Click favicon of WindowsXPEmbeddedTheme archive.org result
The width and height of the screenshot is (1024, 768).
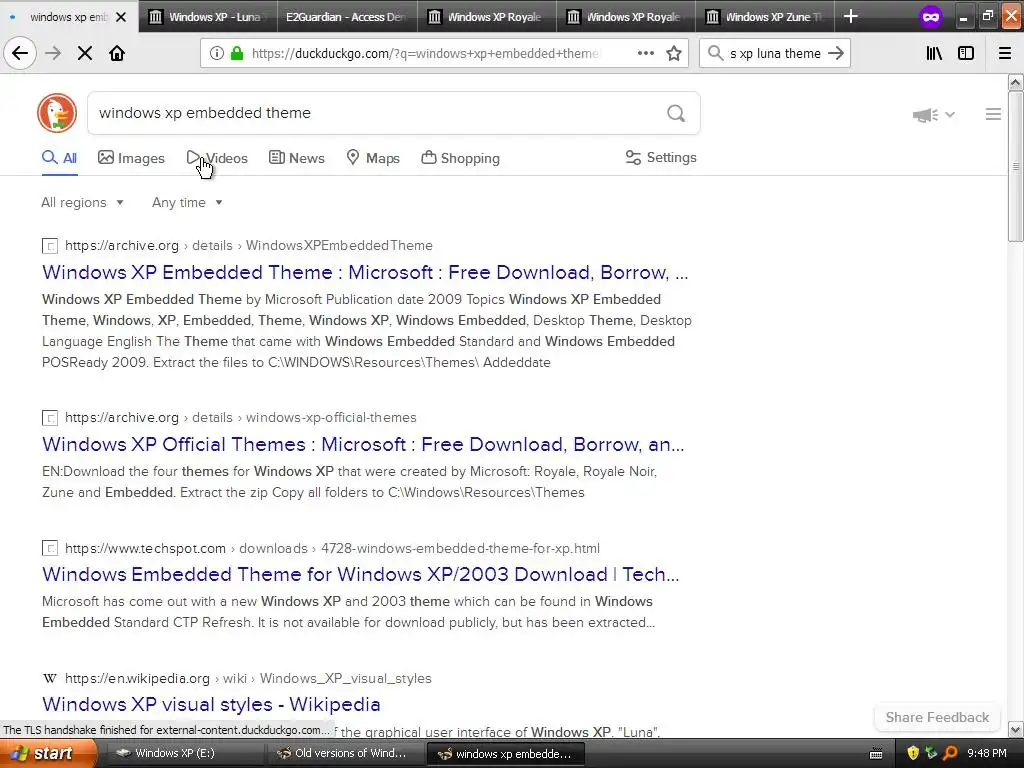coord(50,246)
